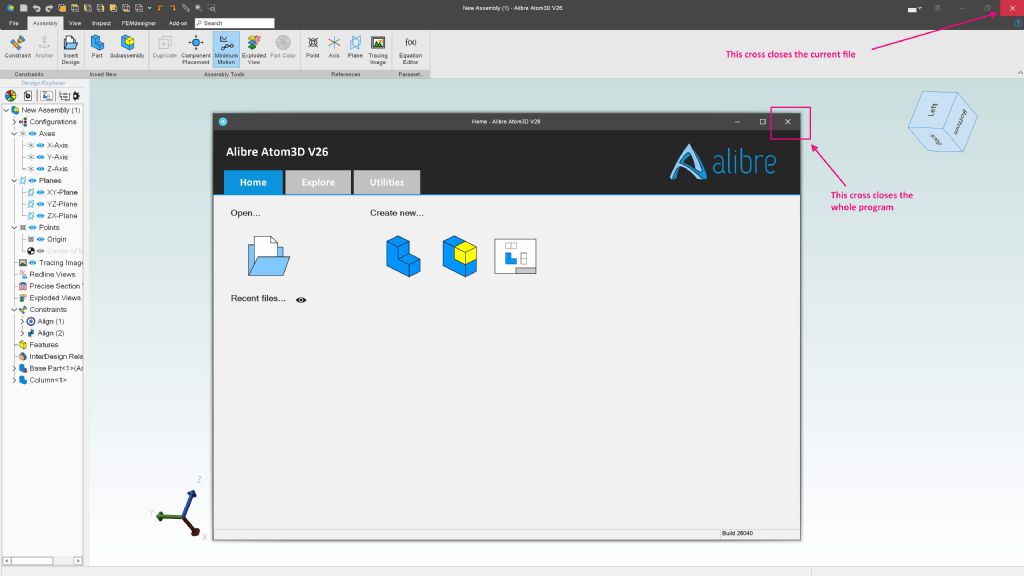Collapse the ribbon with chevron

(x=1020, y=73)
